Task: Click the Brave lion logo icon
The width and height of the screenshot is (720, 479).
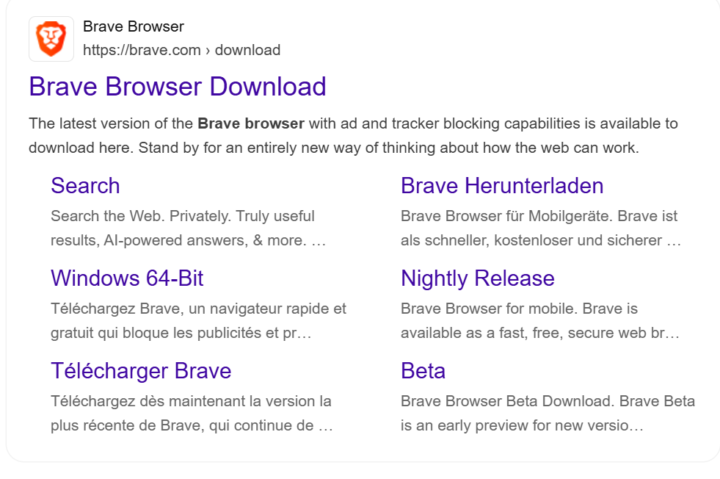Action: tap(49, 38)
